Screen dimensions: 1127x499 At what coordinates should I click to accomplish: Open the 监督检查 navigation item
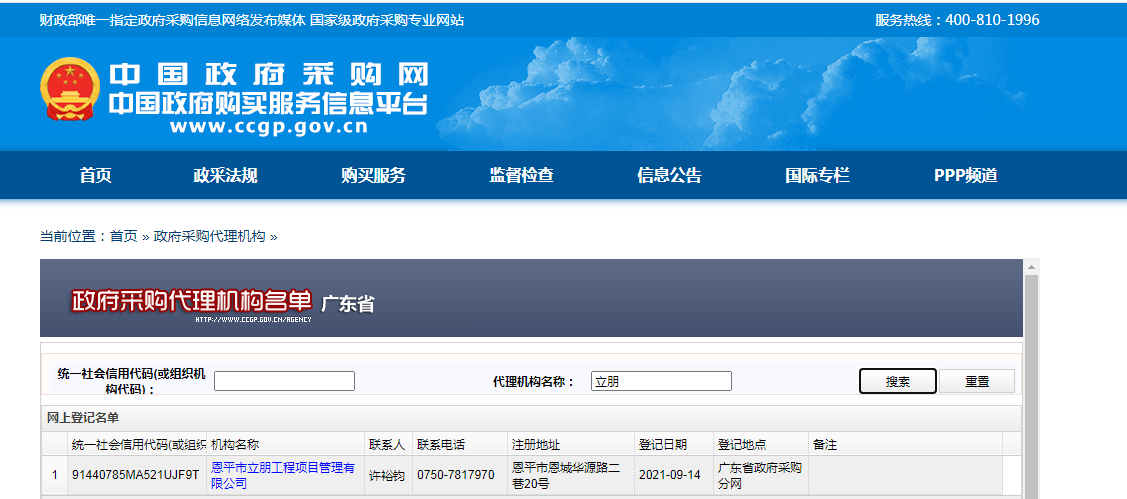[x=522, y=175]
